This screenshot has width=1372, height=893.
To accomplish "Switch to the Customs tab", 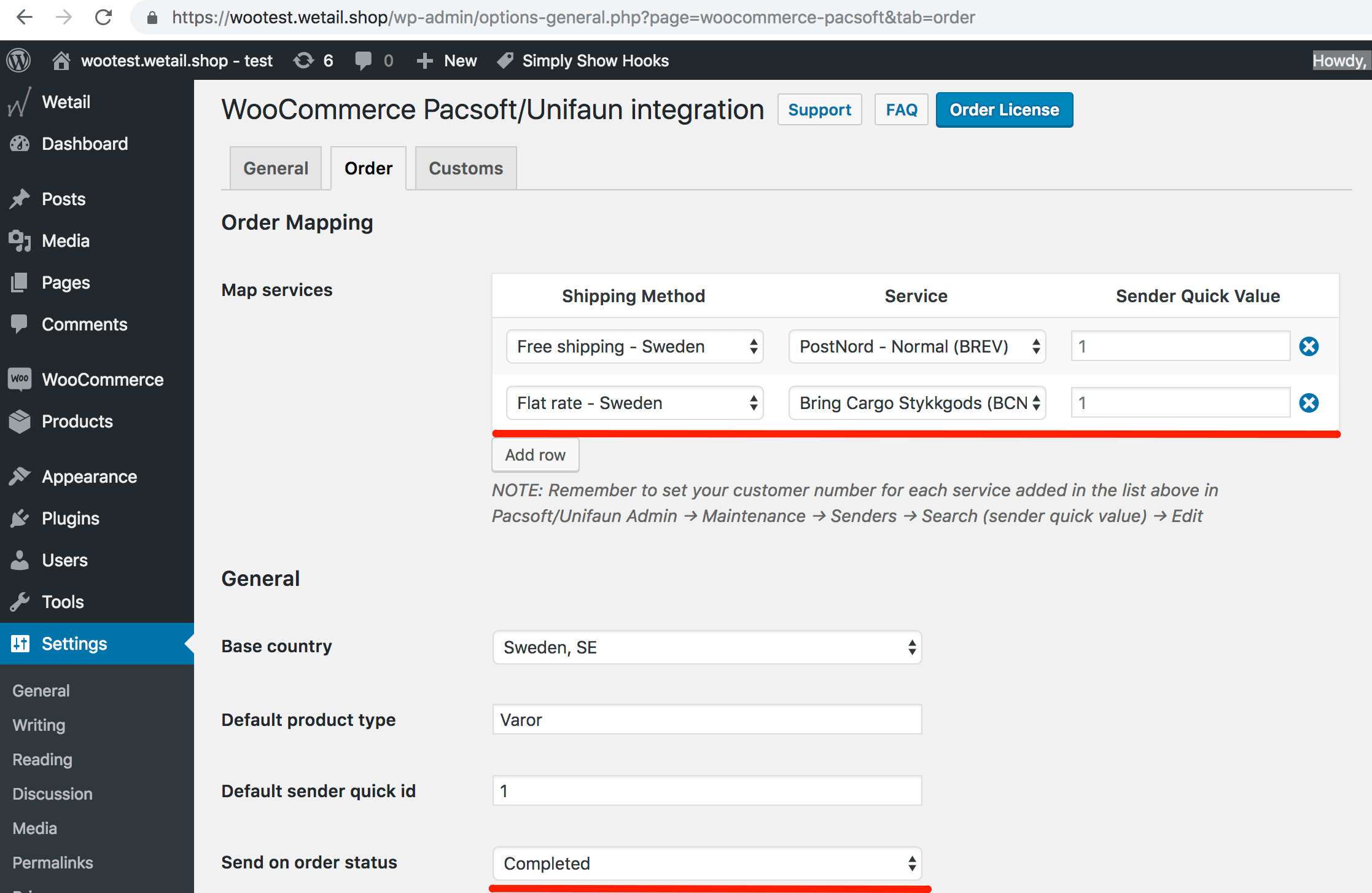I will point(466,168).
